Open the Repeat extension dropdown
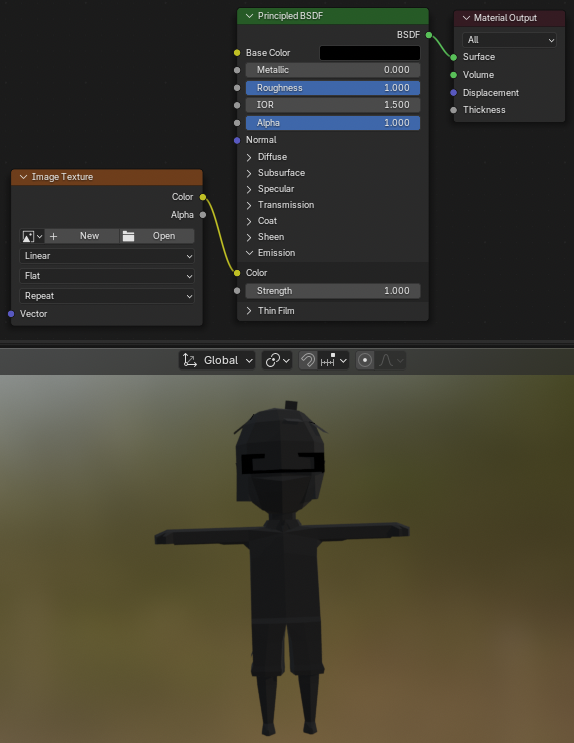The width and height of the screenshot is (574, 743). pos(107,296)
